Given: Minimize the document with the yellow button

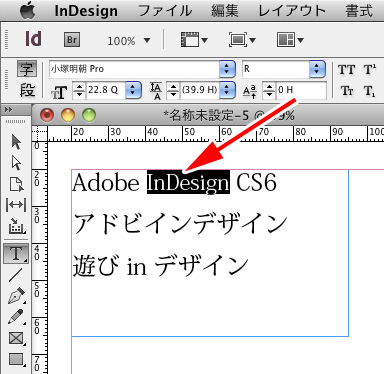Looking at the screenshot, I should 68,115.
